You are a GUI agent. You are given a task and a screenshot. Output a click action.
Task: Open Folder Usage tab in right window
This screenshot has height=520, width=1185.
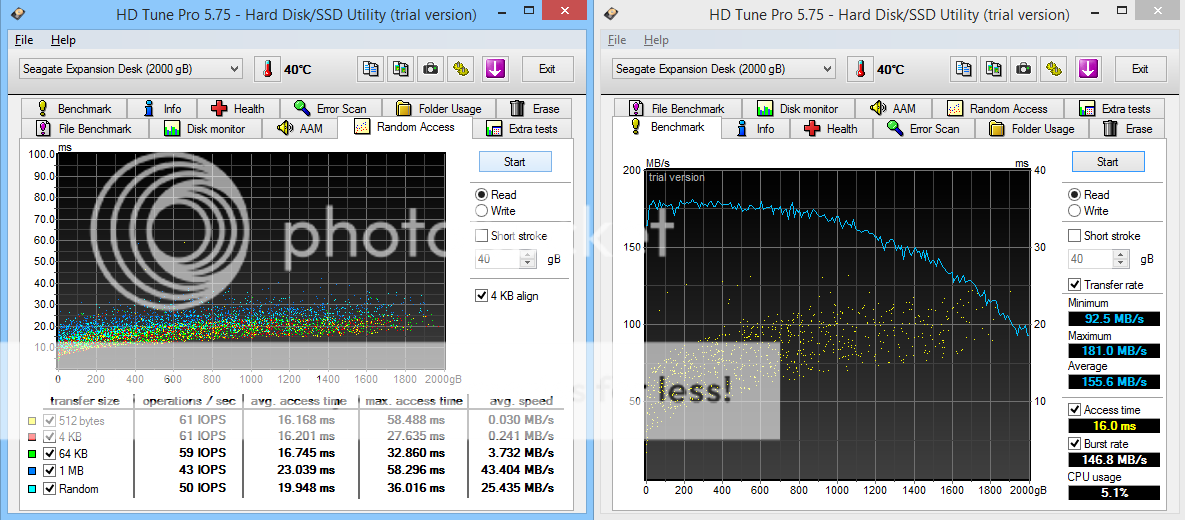tap(1032, 128)
